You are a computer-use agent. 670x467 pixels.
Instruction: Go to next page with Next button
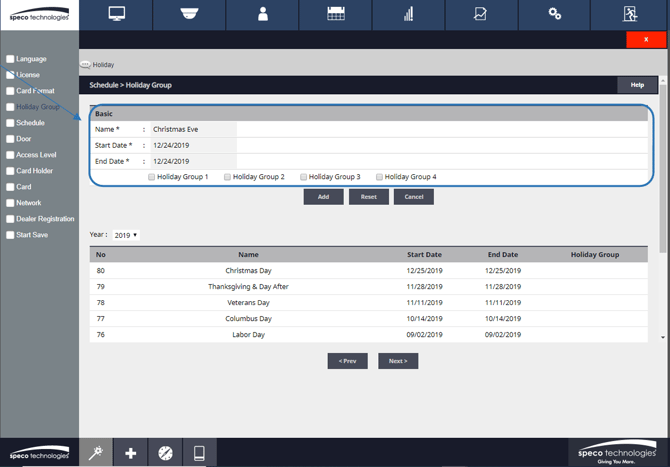point(398,361)
